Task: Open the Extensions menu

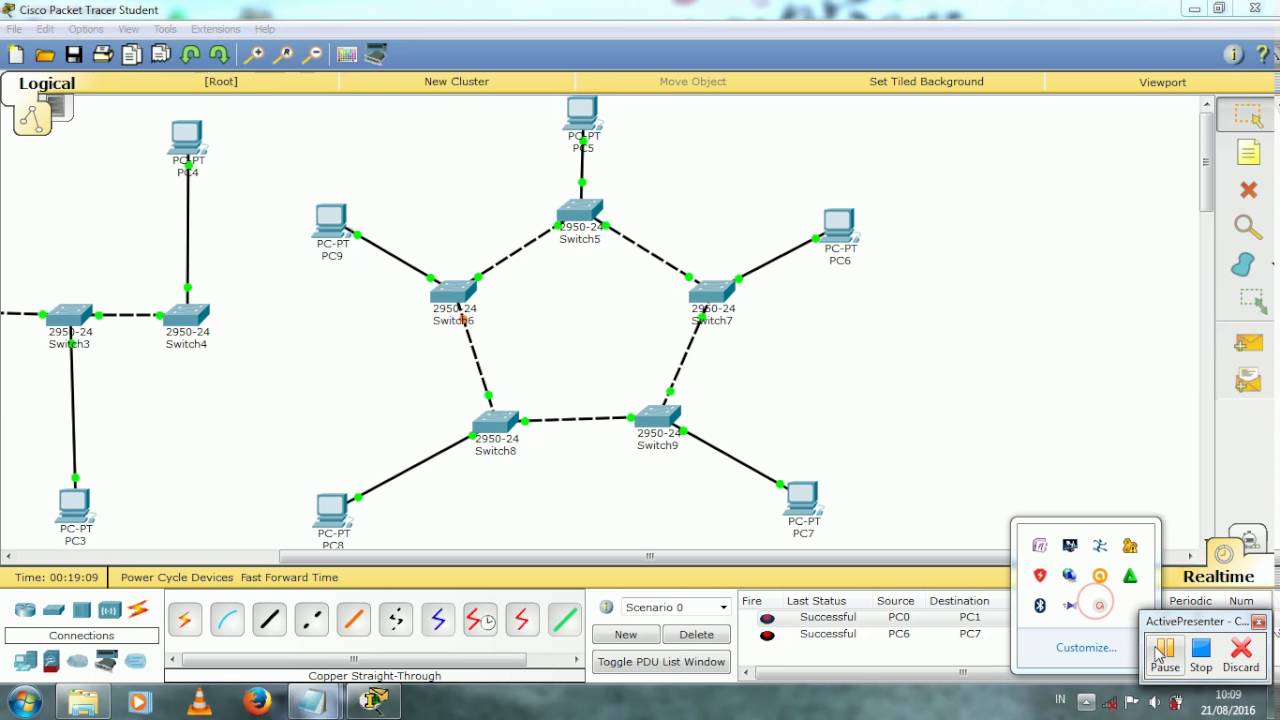Action: click(x=215, y=29)
